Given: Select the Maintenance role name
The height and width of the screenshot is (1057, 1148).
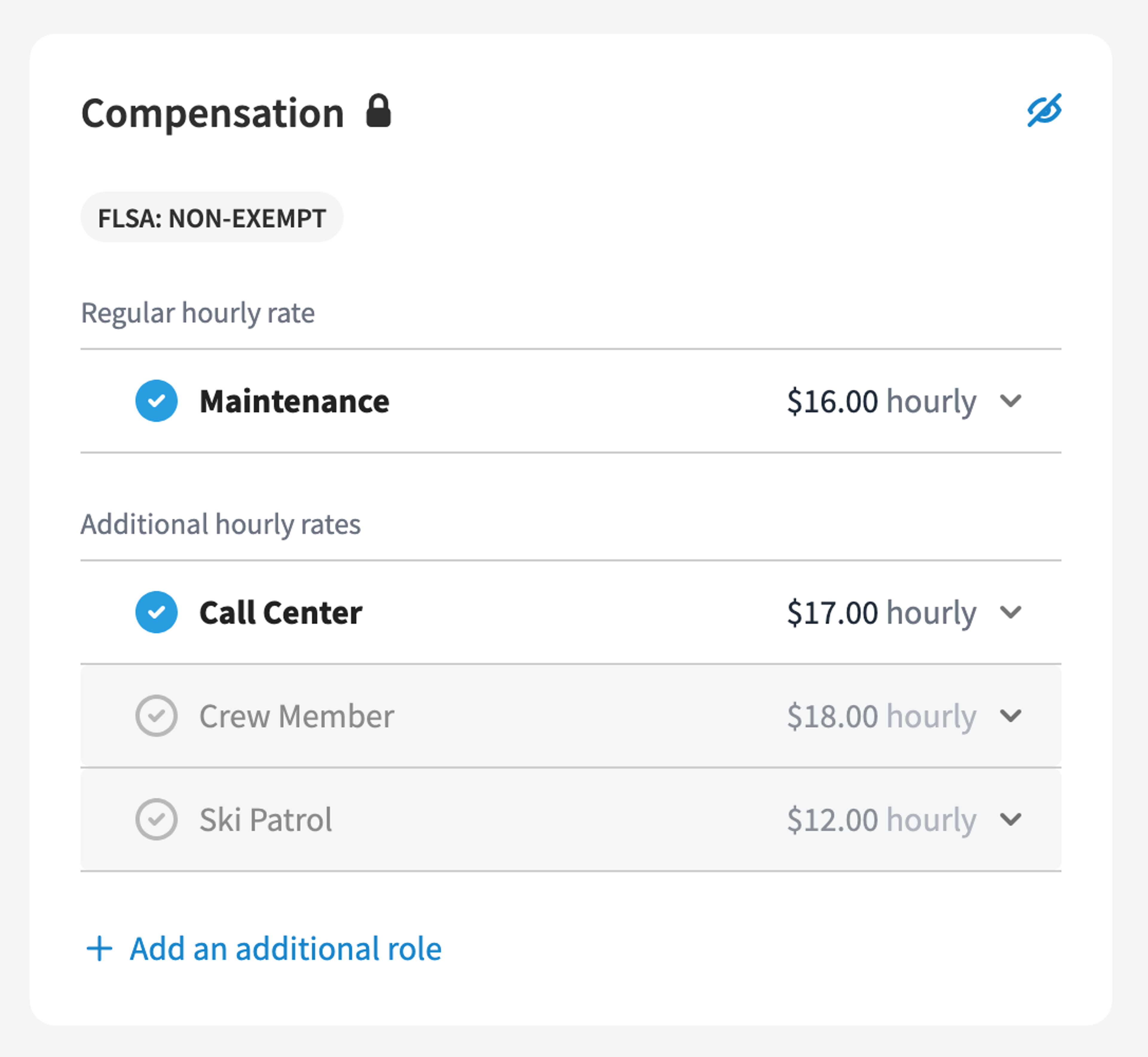Looking at the screenshot, I should (x=294, y=401).
